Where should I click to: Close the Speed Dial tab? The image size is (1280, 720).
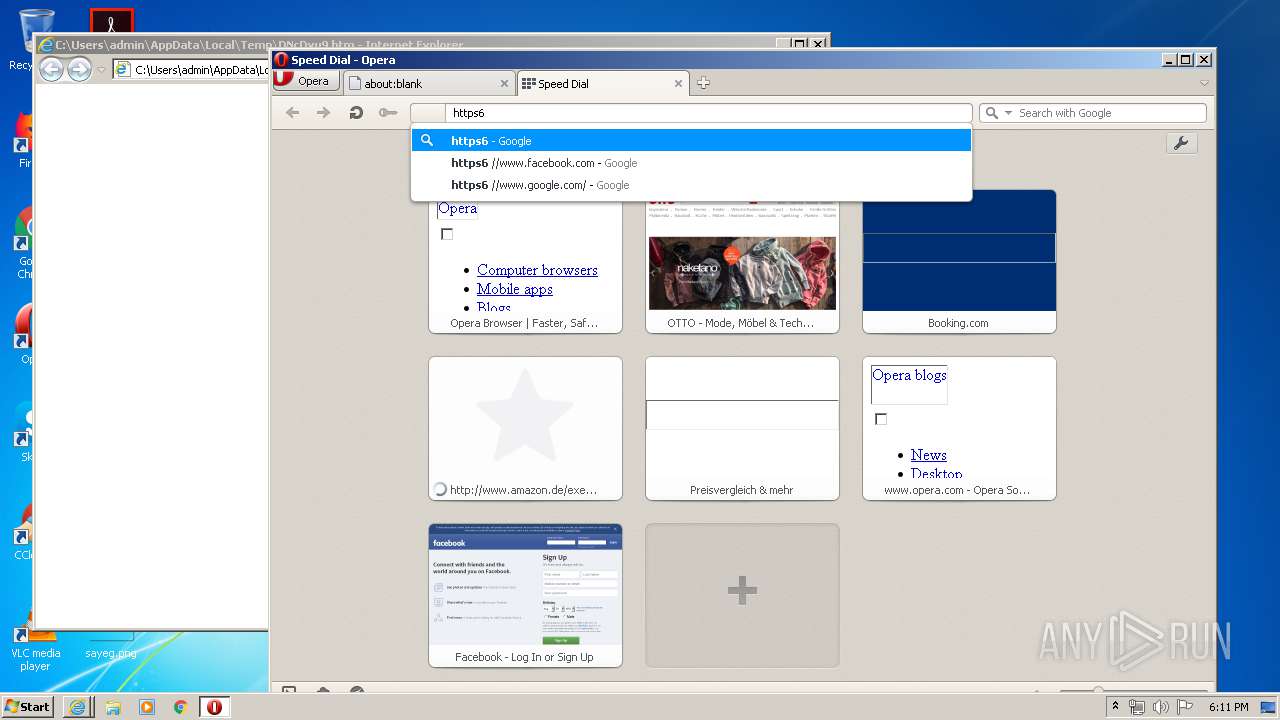point(679,84)
